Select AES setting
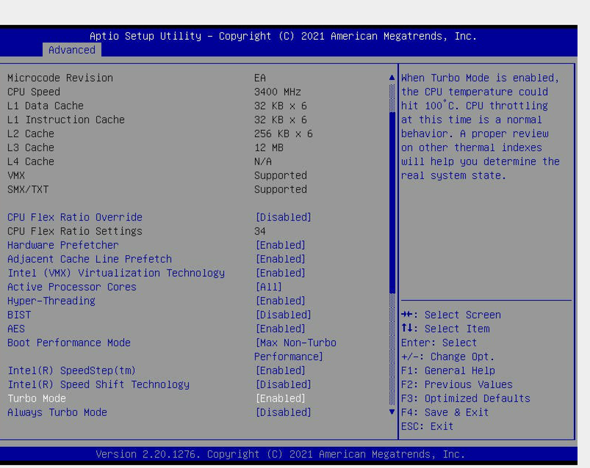 pyautogui.click(x=16, y=328)
